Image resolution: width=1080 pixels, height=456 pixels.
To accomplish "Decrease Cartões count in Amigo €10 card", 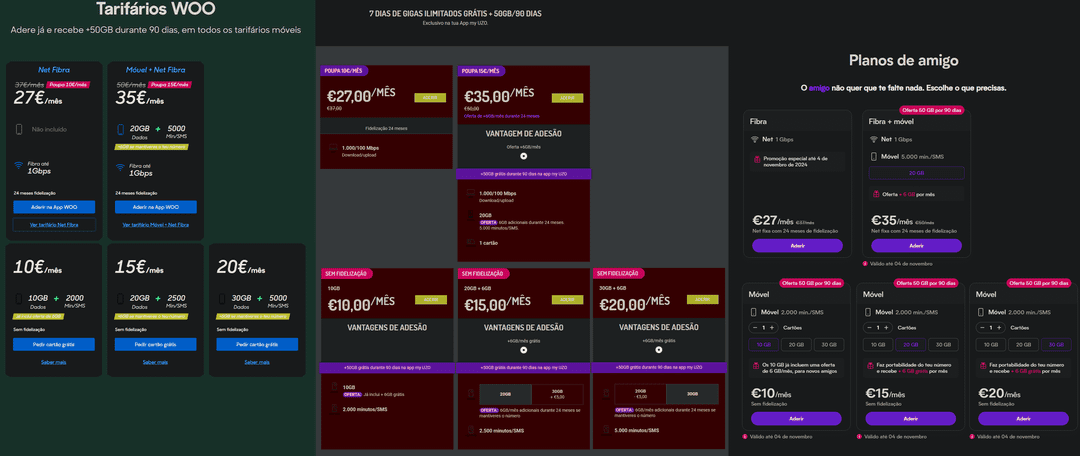I will coord(756,328).
